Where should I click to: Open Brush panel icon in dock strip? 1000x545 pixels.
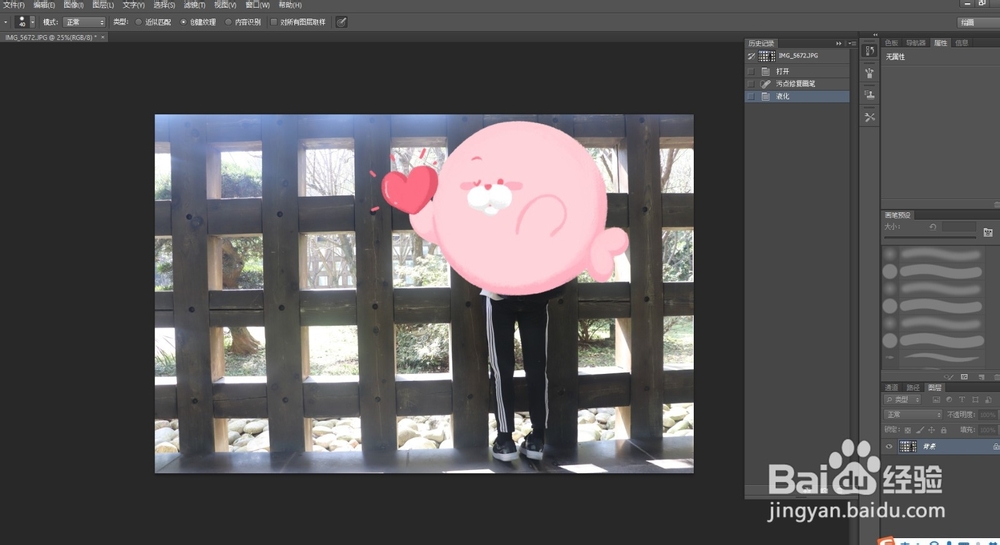(x=869, y=73)
